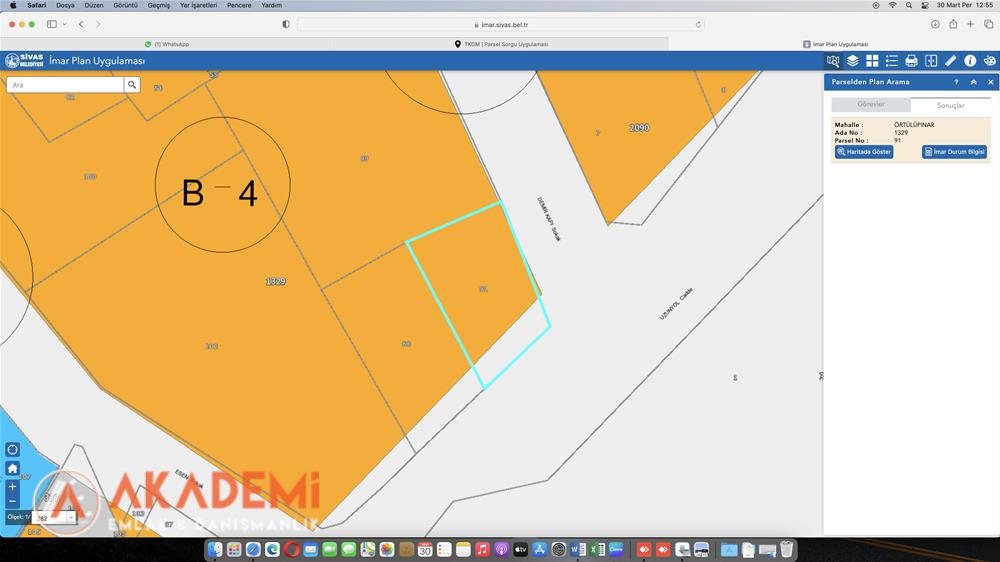Open the map layers icon
This screenshot has height=562, width=1000.
click(x=853, y=61)
